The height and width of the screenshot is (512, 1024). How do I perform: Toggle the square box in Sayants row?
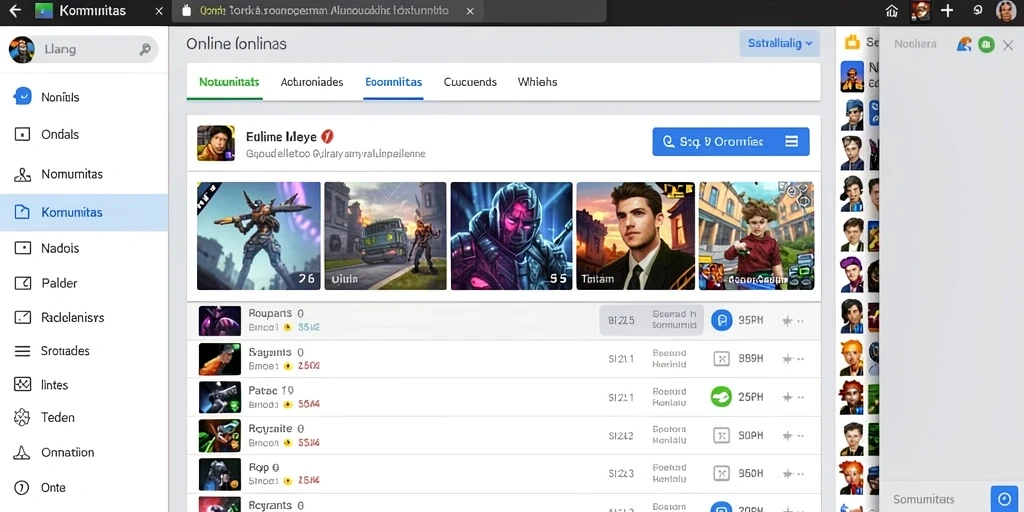[721, 358]
